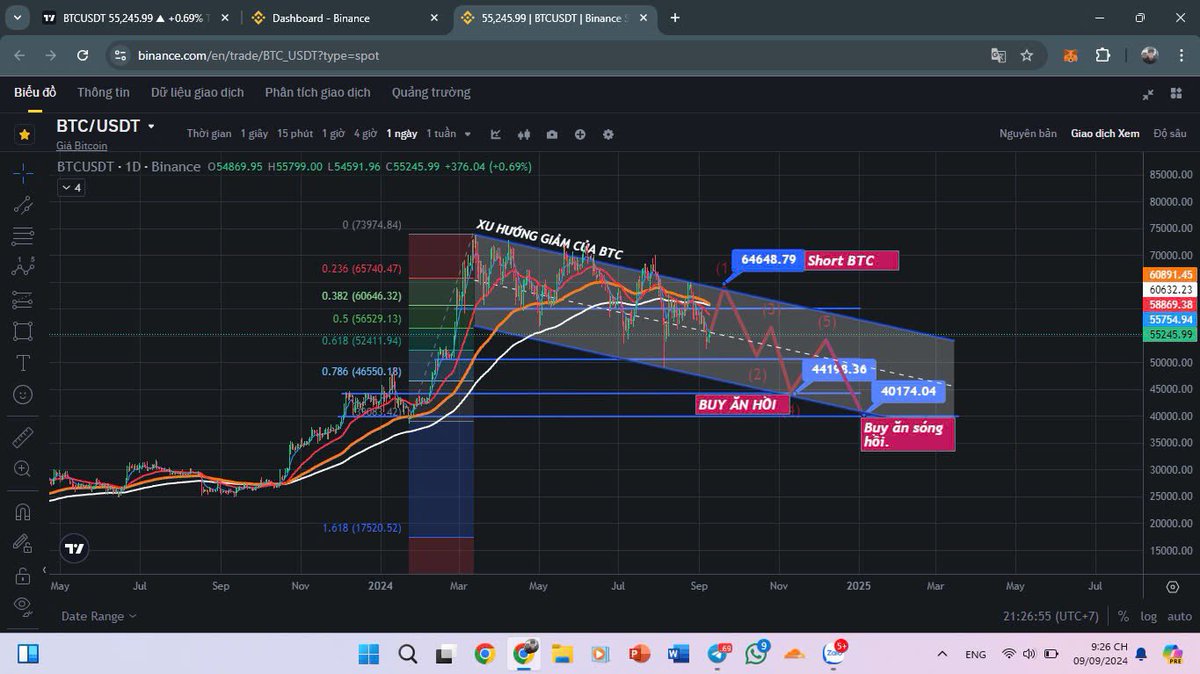Screen dimensions: 1200x674
Task: Show hidden system tray icons
Action: [941, 654]
